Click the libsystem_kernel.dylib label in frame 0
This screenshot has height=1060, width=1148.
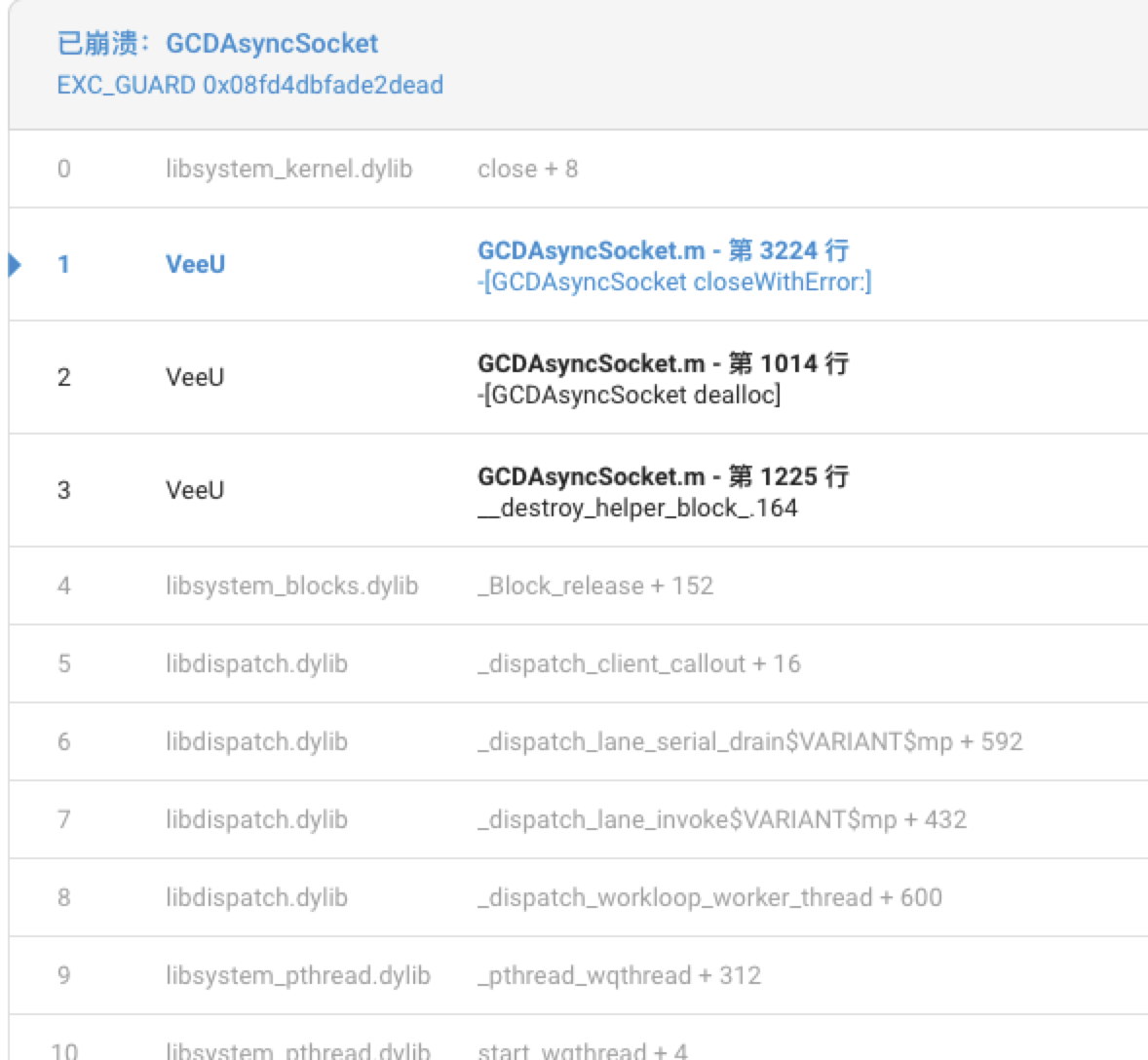298,168
